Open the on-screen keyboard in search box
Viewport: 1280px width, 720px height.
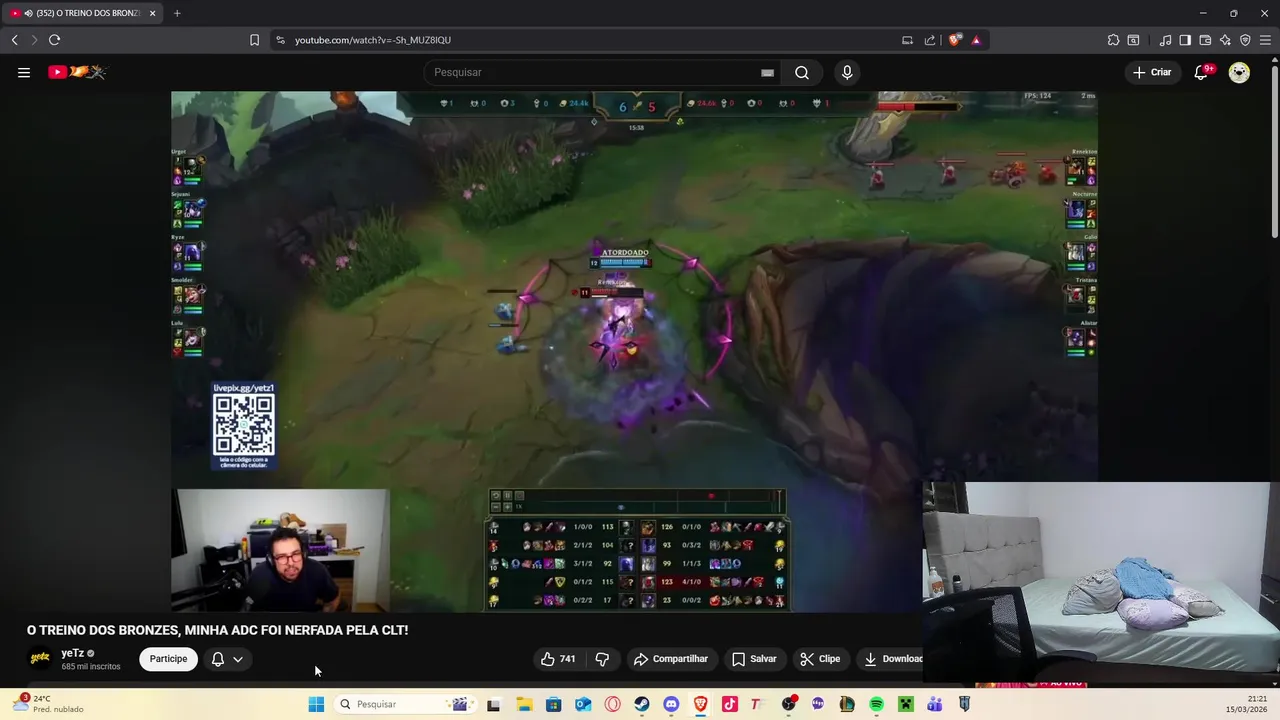pyautogui.click(x=767, y=72)
